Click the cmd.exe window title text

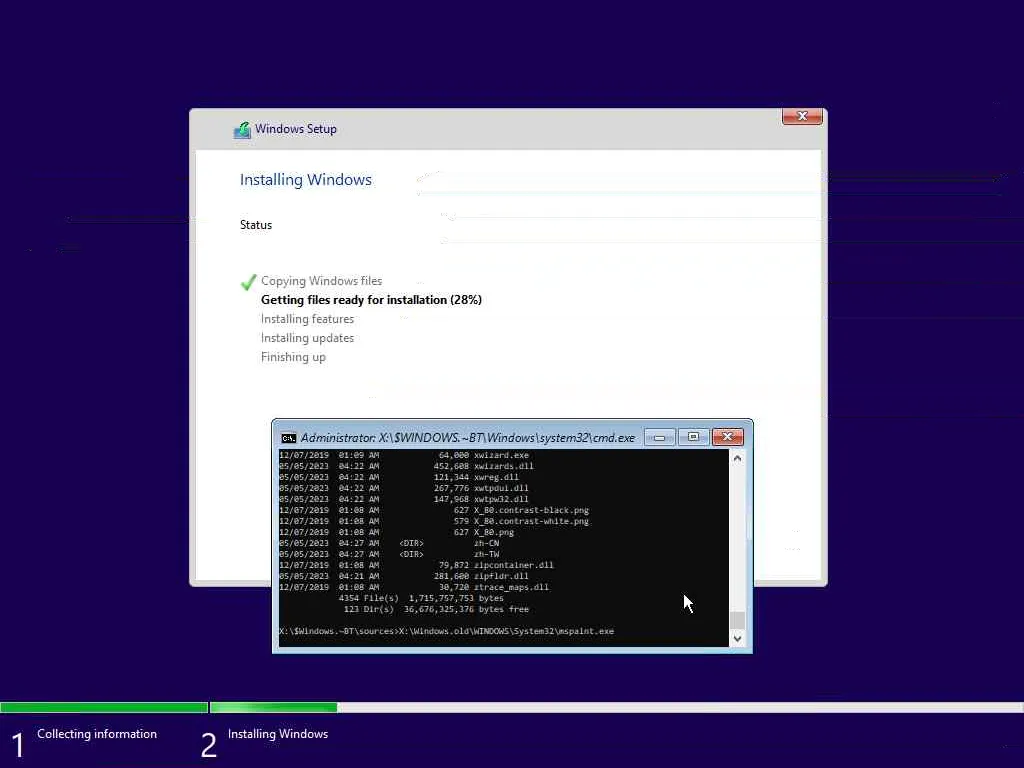pos(468,438)
